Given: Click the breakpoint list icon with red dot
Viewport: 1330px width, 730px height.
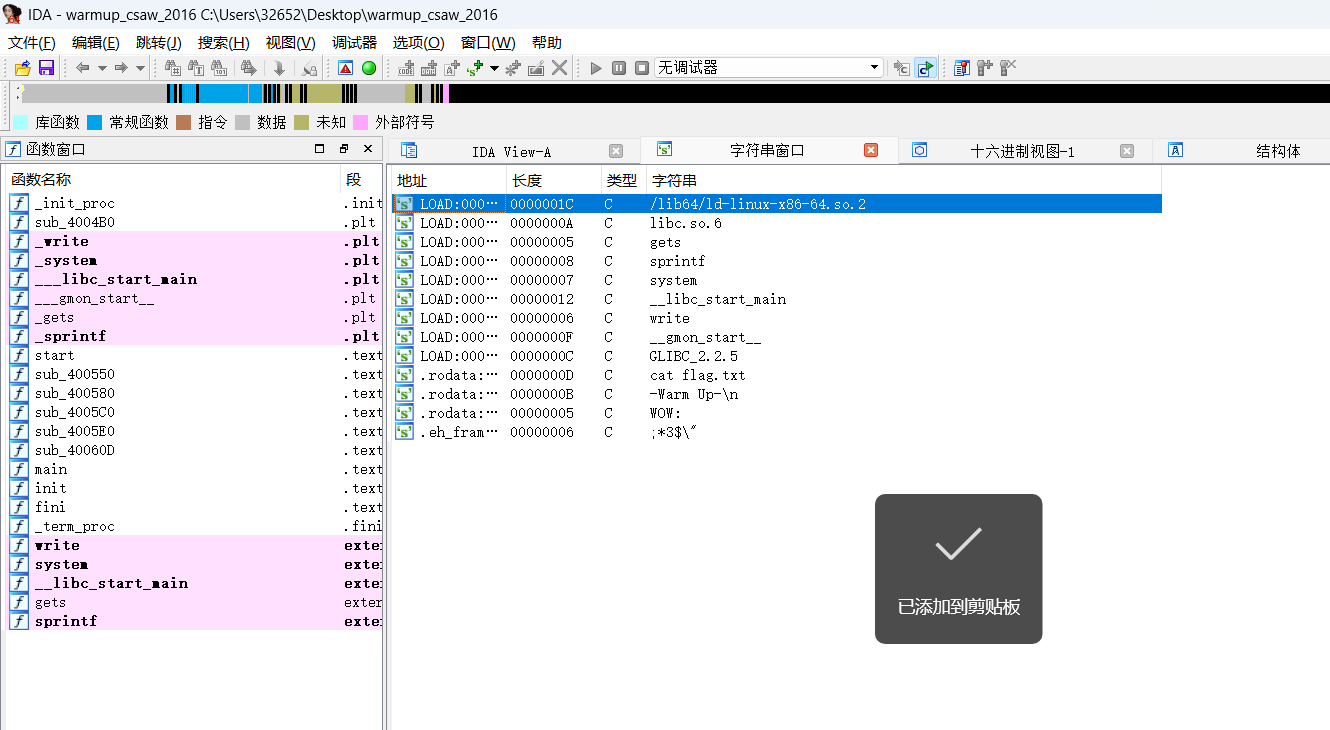Looking at the screenshot, I should tap(962, 68).
